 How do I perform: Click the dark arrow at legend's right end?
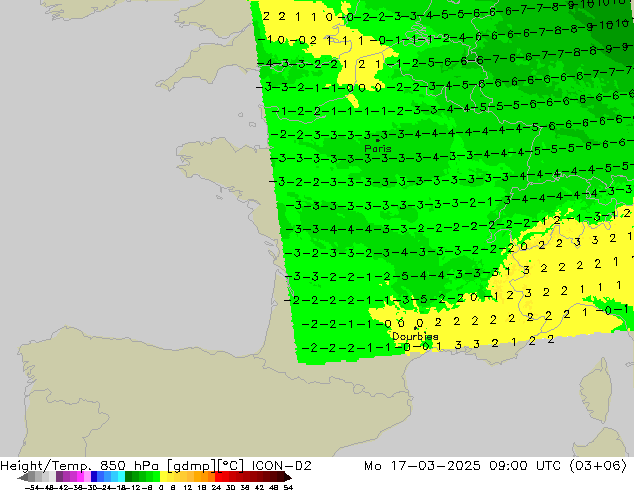288,477
